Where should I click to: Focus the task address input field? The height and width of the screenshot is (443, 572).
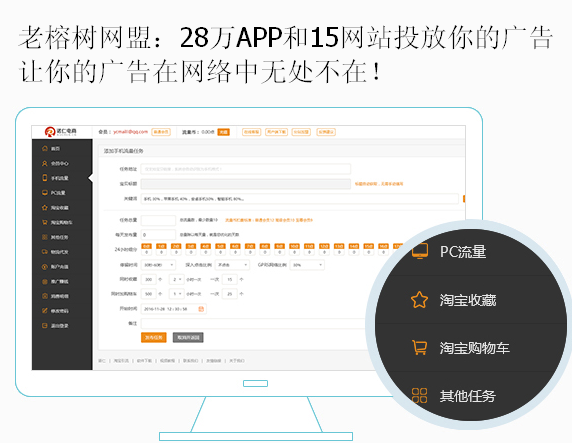[x=246, y=169]
